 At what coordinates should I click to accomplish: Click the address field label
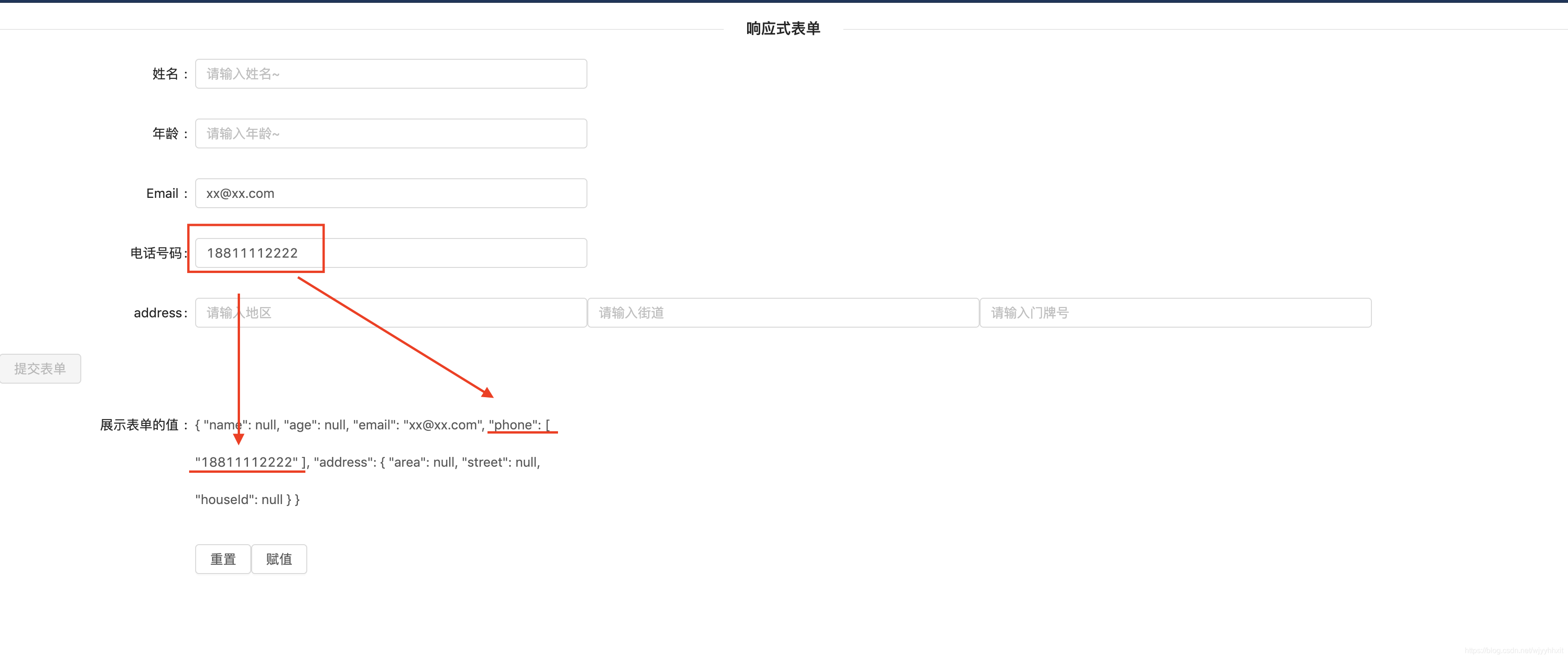158,313
